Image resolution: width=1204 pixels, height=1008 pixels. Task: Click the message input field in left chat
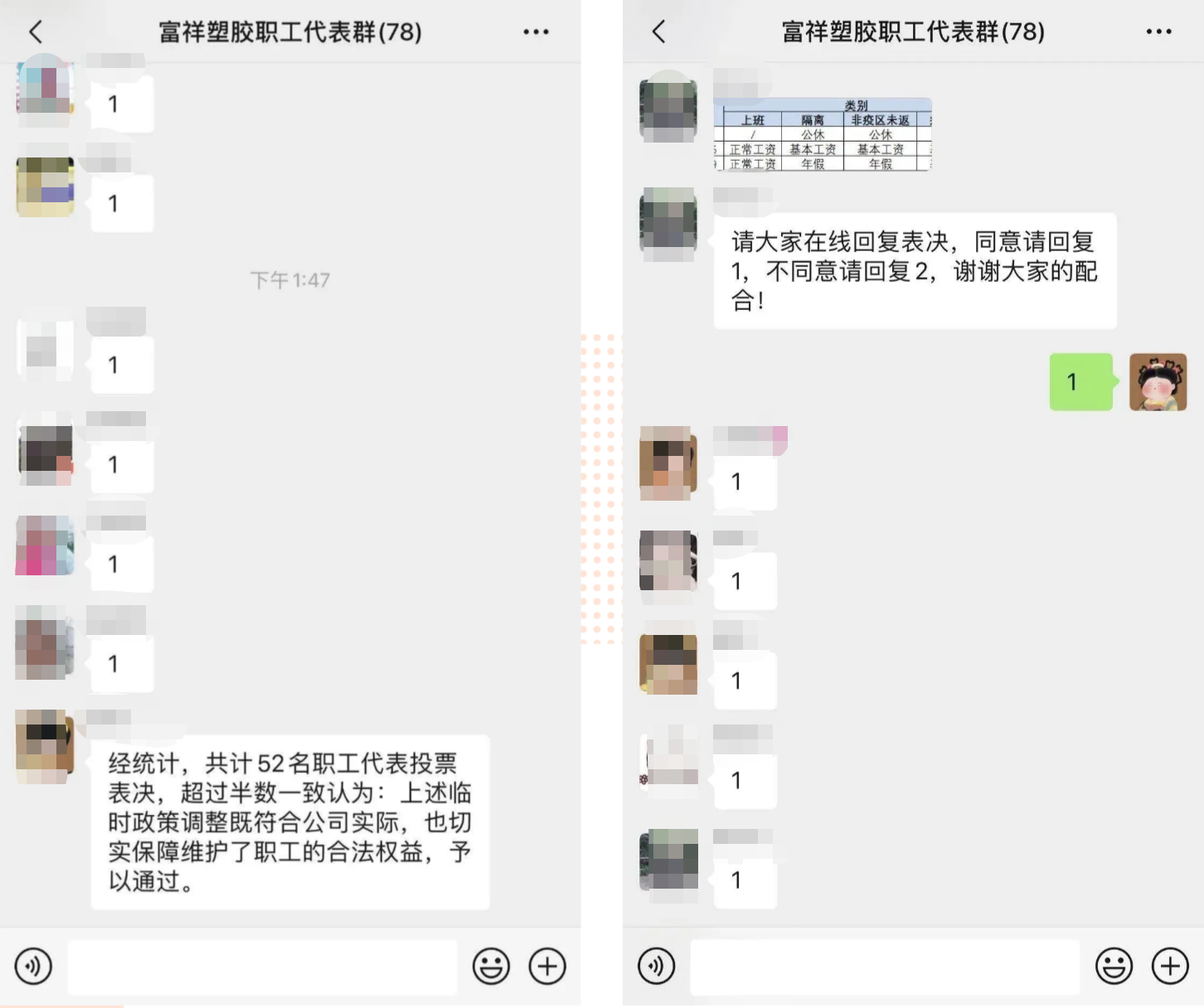262,967
